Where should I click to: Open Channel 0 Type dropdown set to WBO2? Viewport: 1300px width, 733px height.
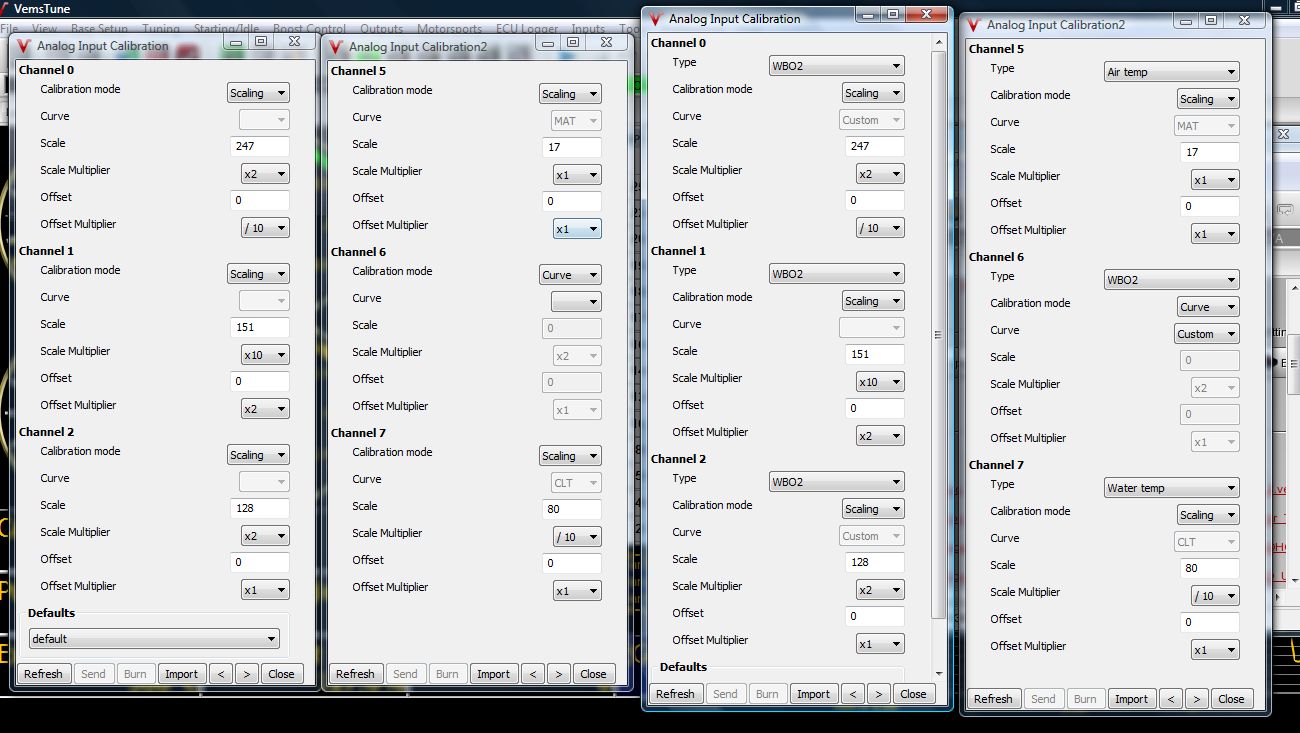836,66
